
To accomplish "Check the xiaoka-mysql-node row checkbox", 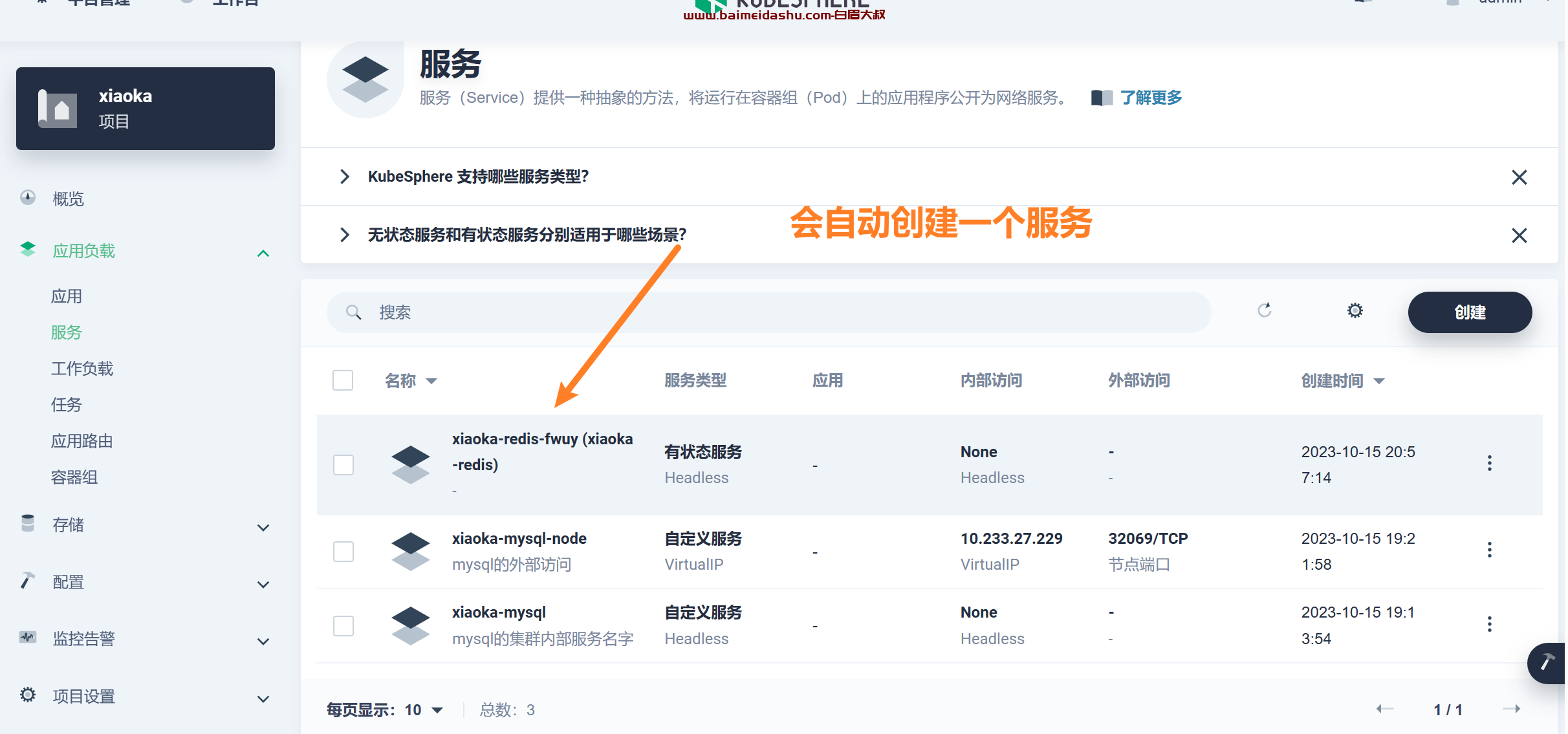I will point(343,552).
